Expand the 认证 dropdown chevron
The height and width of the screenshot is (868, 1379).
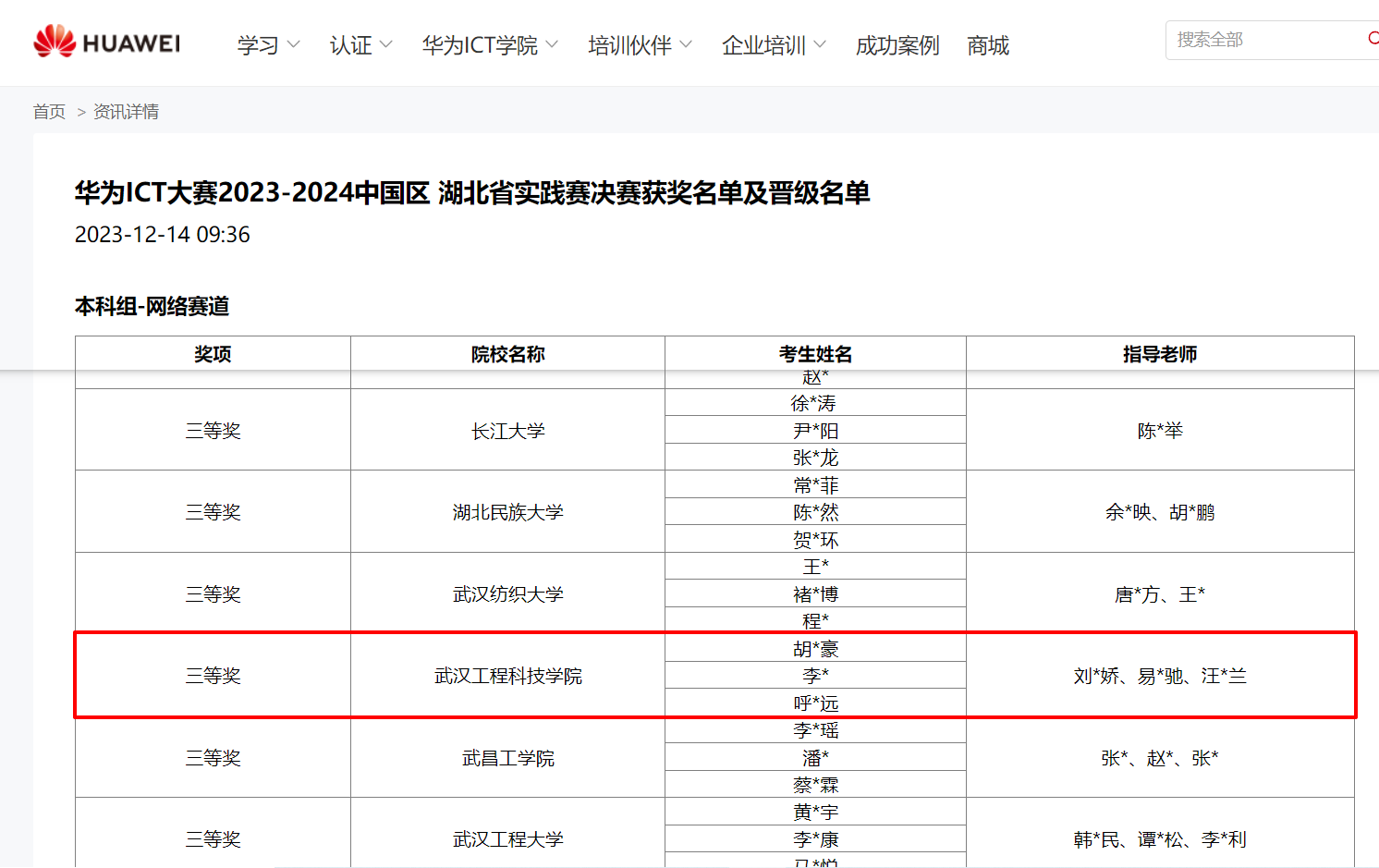[386, 44]
